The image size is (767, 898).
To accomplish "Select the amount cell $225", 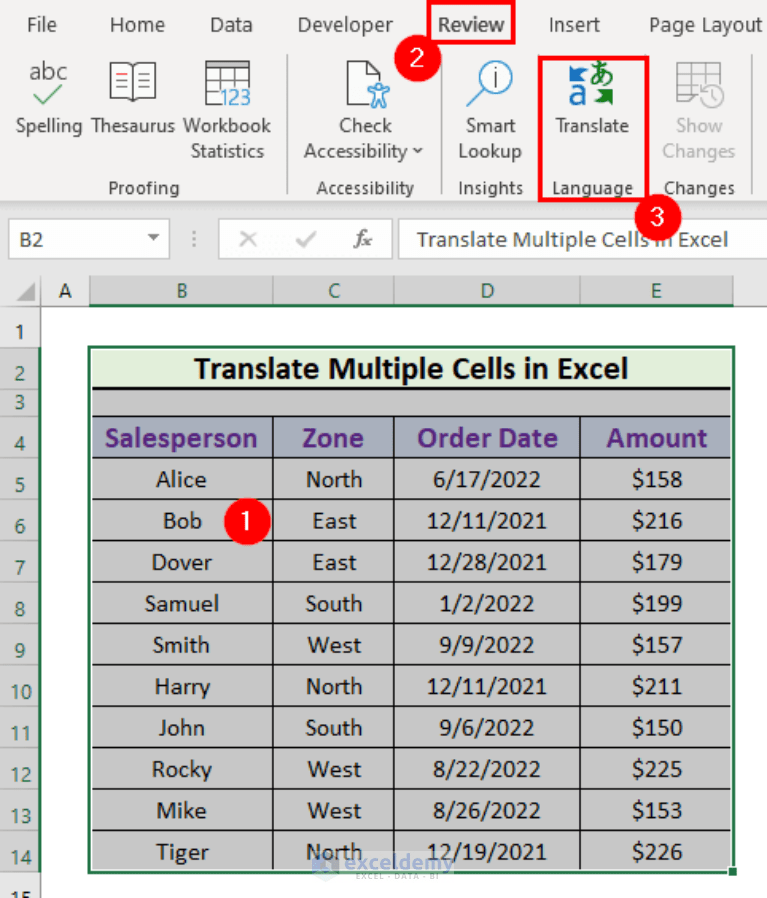I will pyautogui.click(x=656, y=769).
